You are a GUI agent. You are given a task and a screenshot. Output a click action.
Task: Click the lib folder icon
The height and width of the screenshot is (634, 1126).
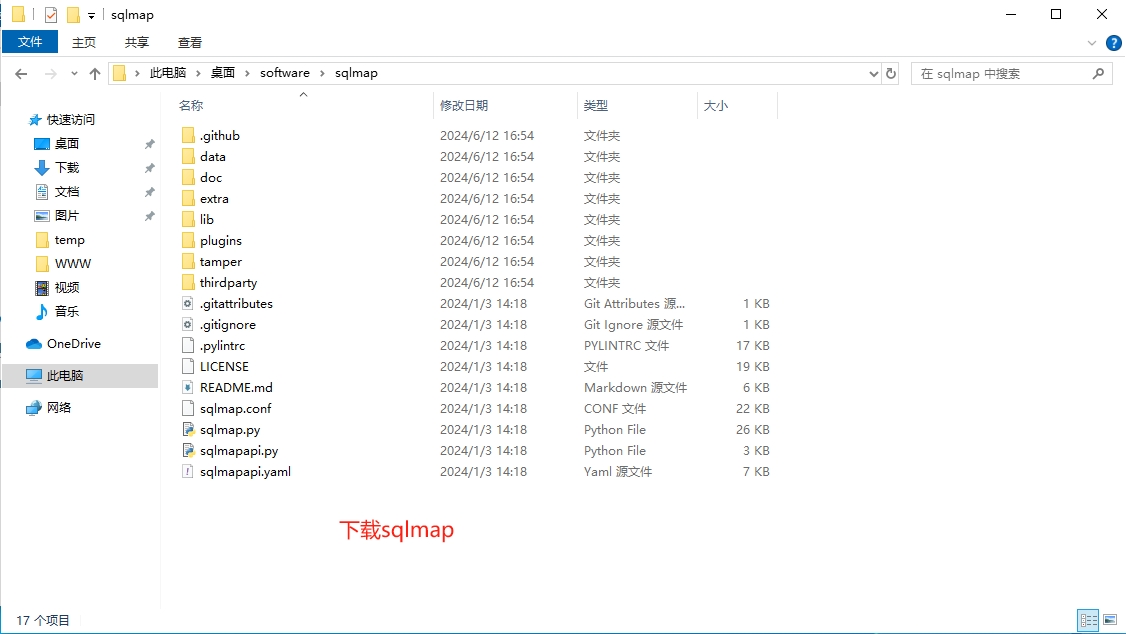point(188,220)
